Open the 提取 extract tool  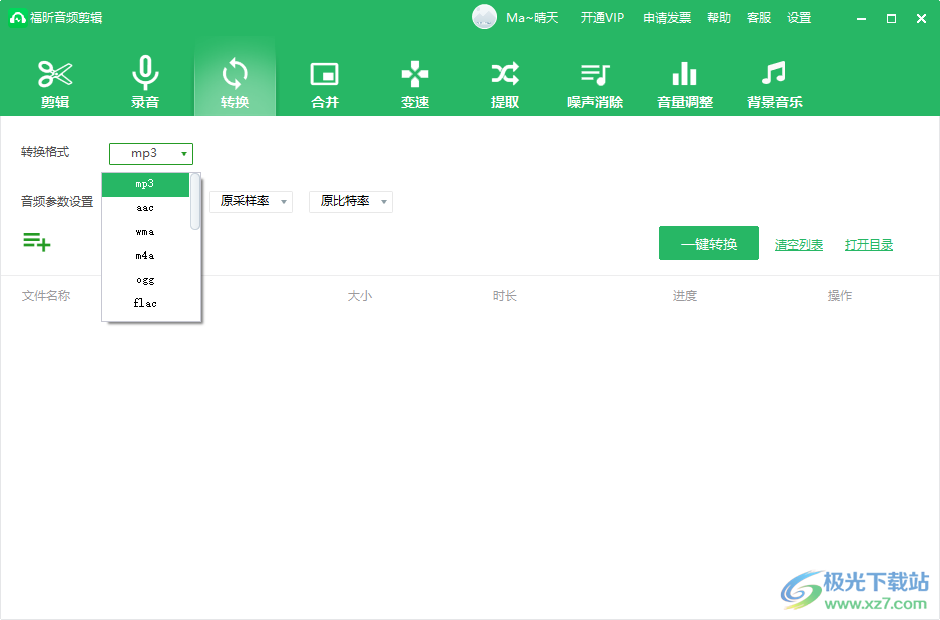[x=505, y=83]
